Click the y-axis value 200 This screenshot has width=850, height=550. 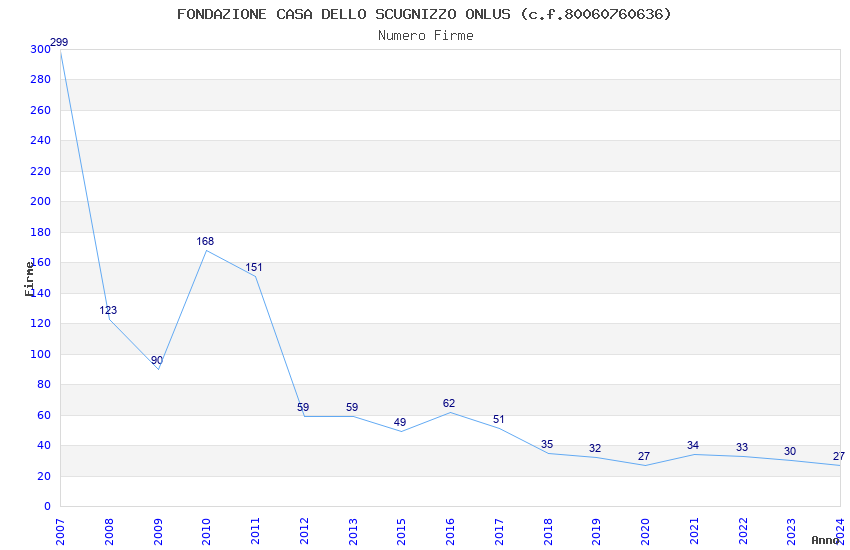coord(40,202)
